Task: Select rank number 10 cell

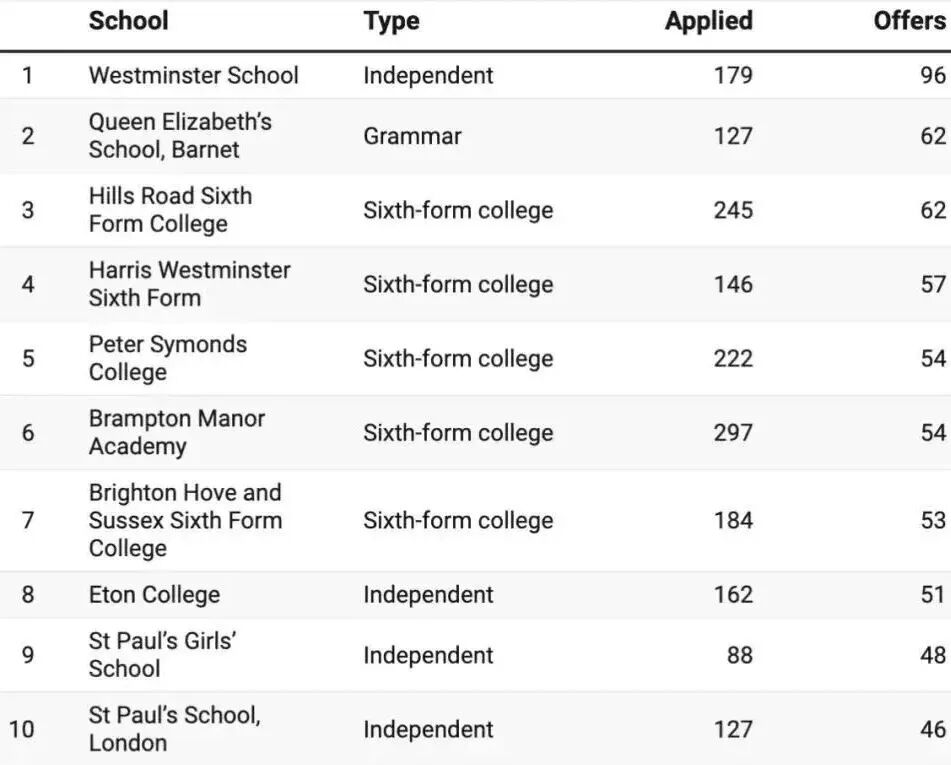Action: [21, 729]
